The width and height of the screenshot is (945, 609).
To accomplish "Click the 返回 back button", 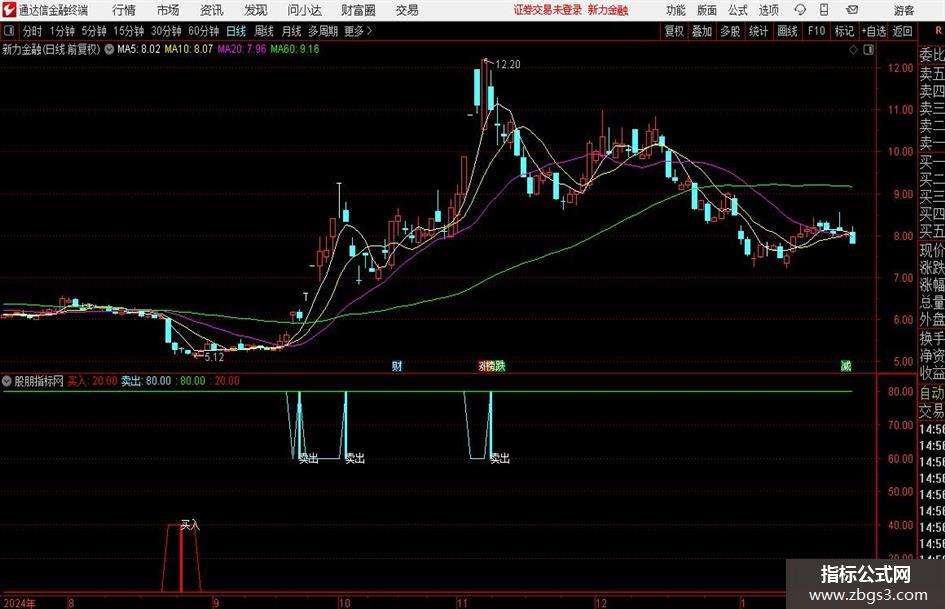I will click(902, 31).
